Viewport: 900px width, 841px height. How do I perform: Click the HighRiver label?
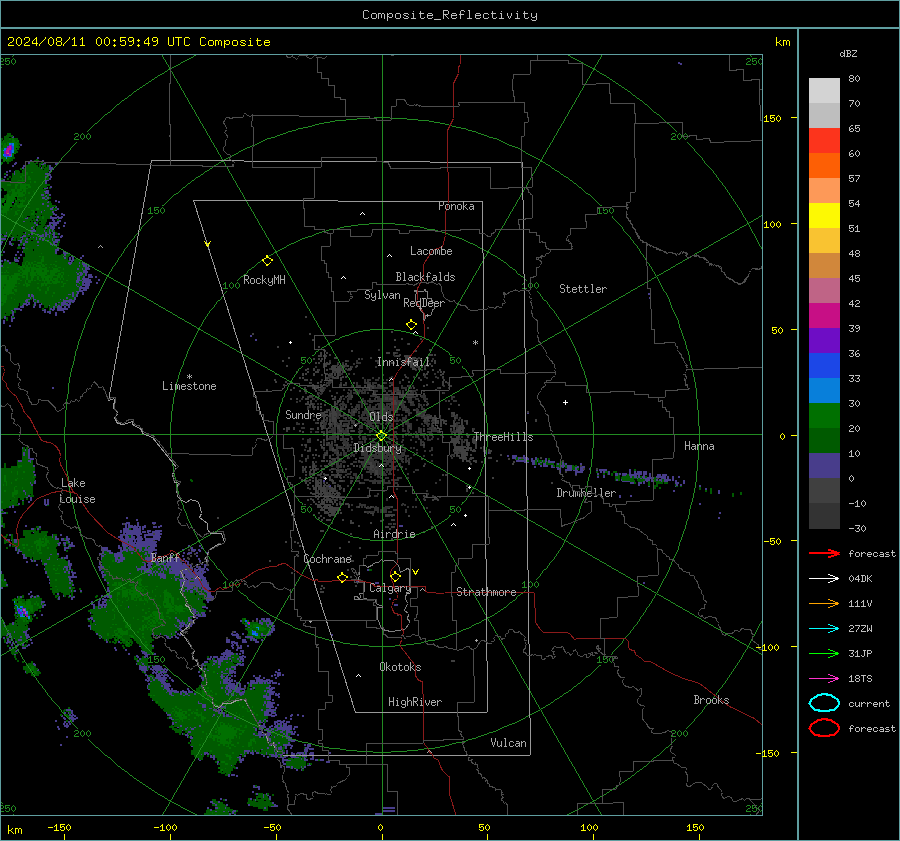415,702
